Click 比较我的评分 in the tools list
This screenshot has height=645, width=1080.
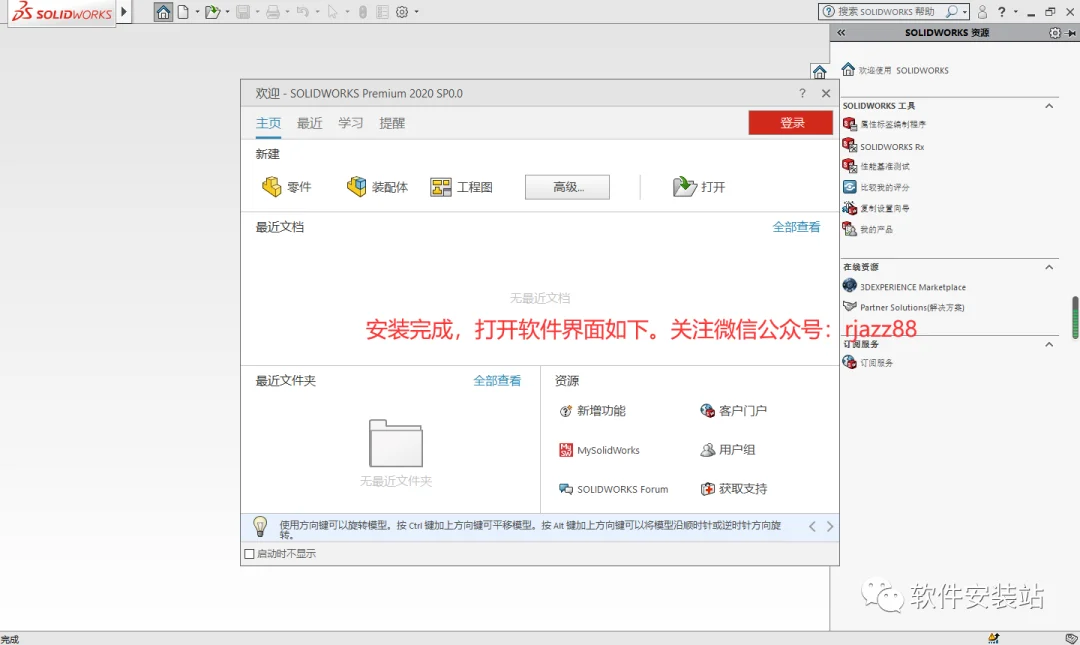point(877,187)
